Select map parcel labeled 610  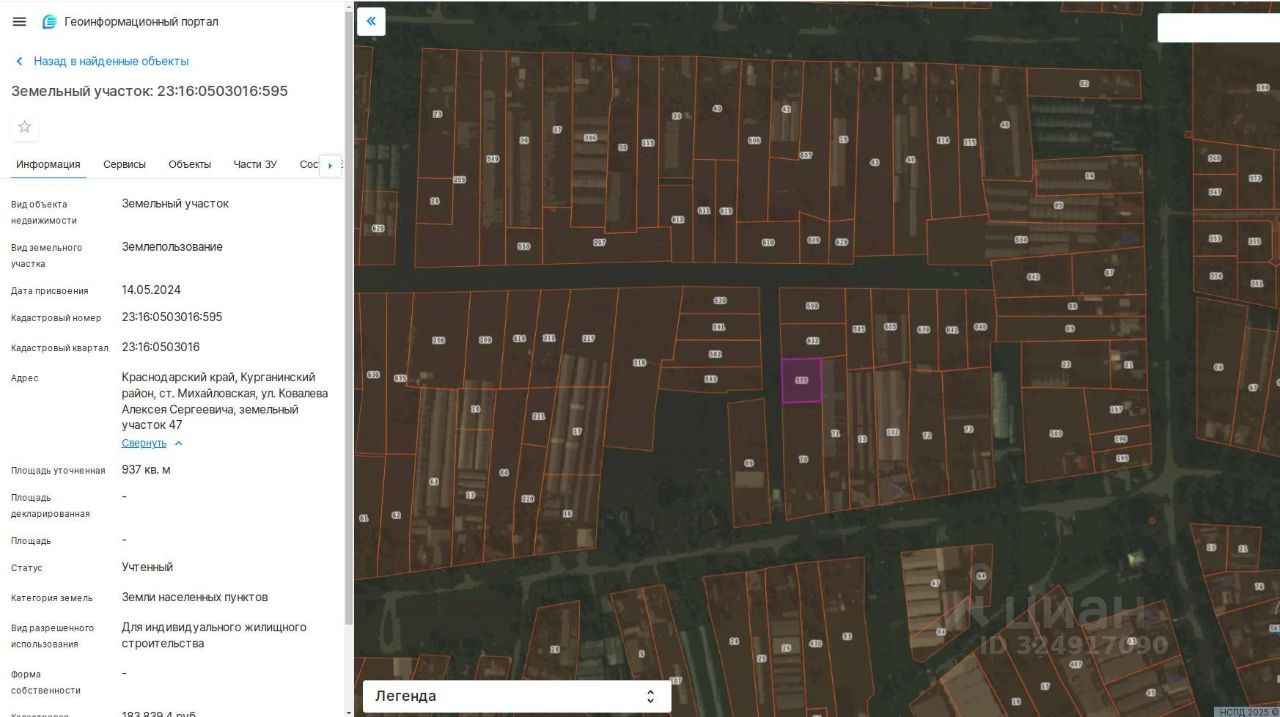(768, 242)
